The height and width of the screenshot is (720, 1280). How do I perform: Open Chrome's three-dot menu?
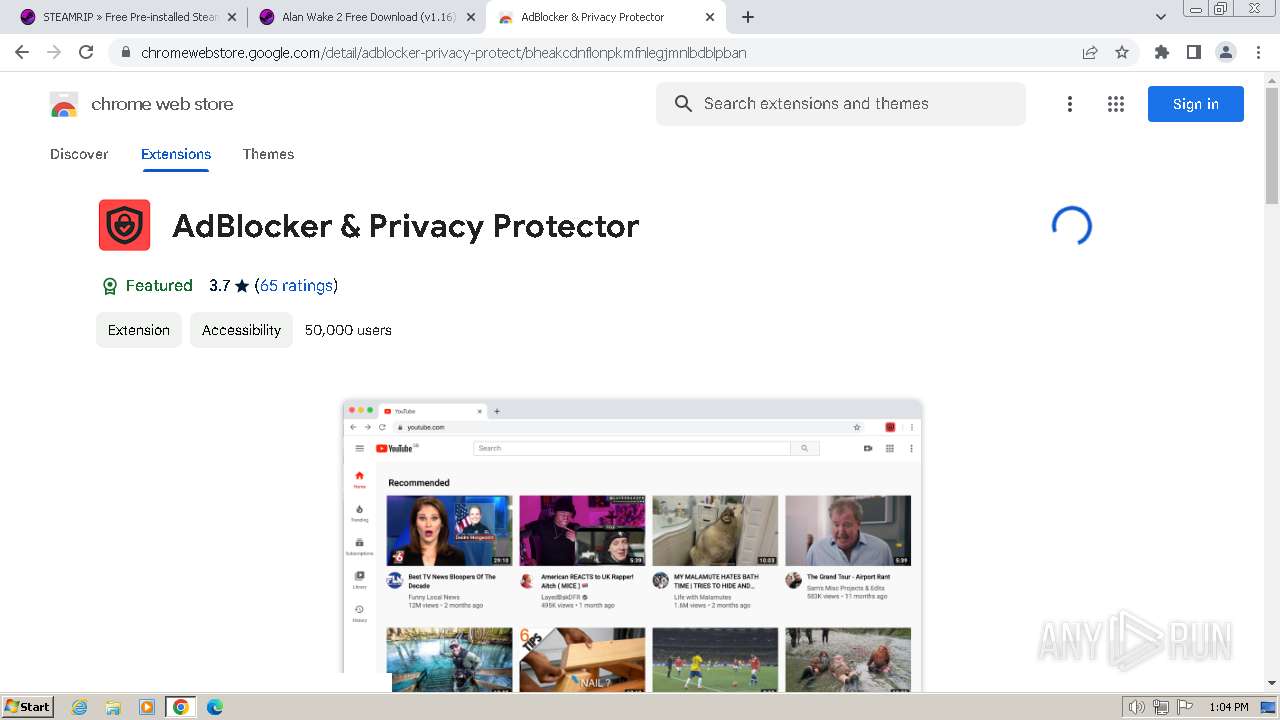click(1258, 52)
